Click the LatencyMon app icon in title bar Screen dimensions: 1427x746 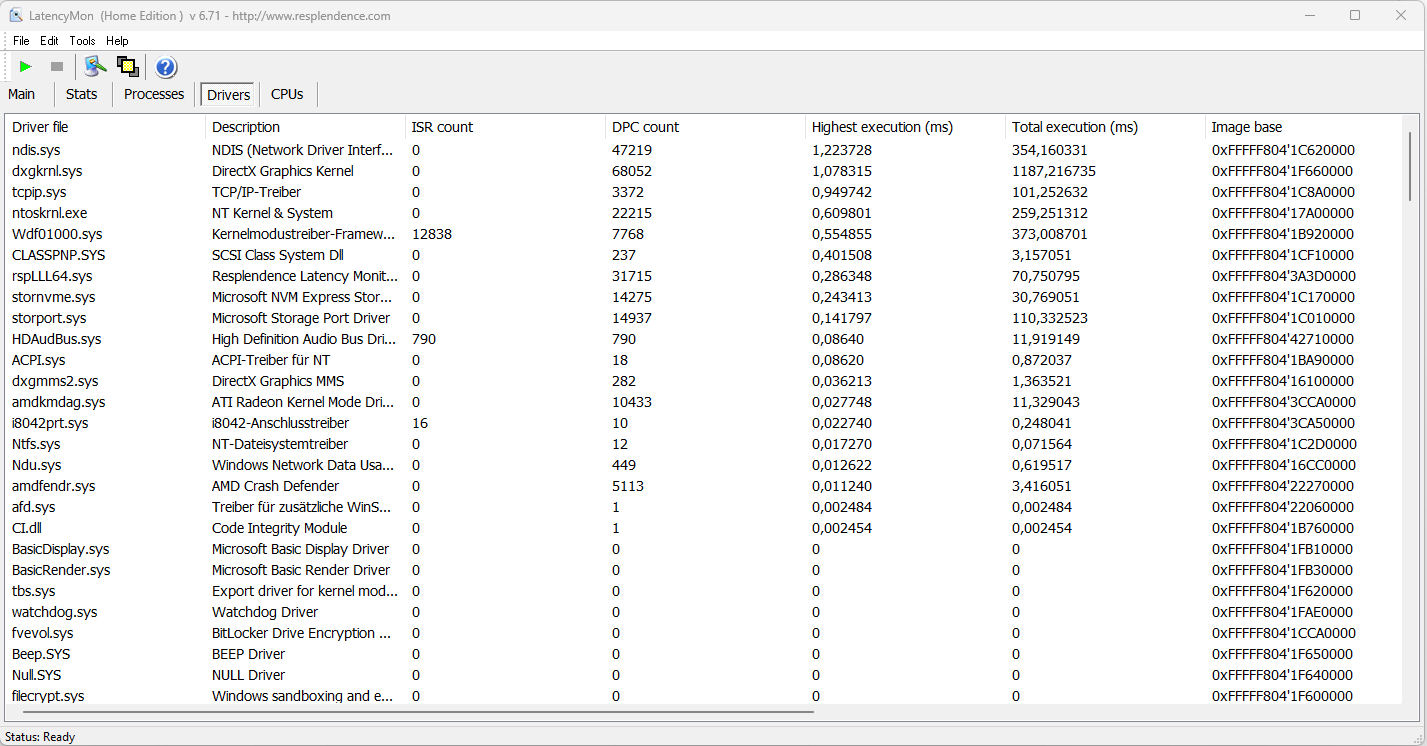click(x=16, y=15)
